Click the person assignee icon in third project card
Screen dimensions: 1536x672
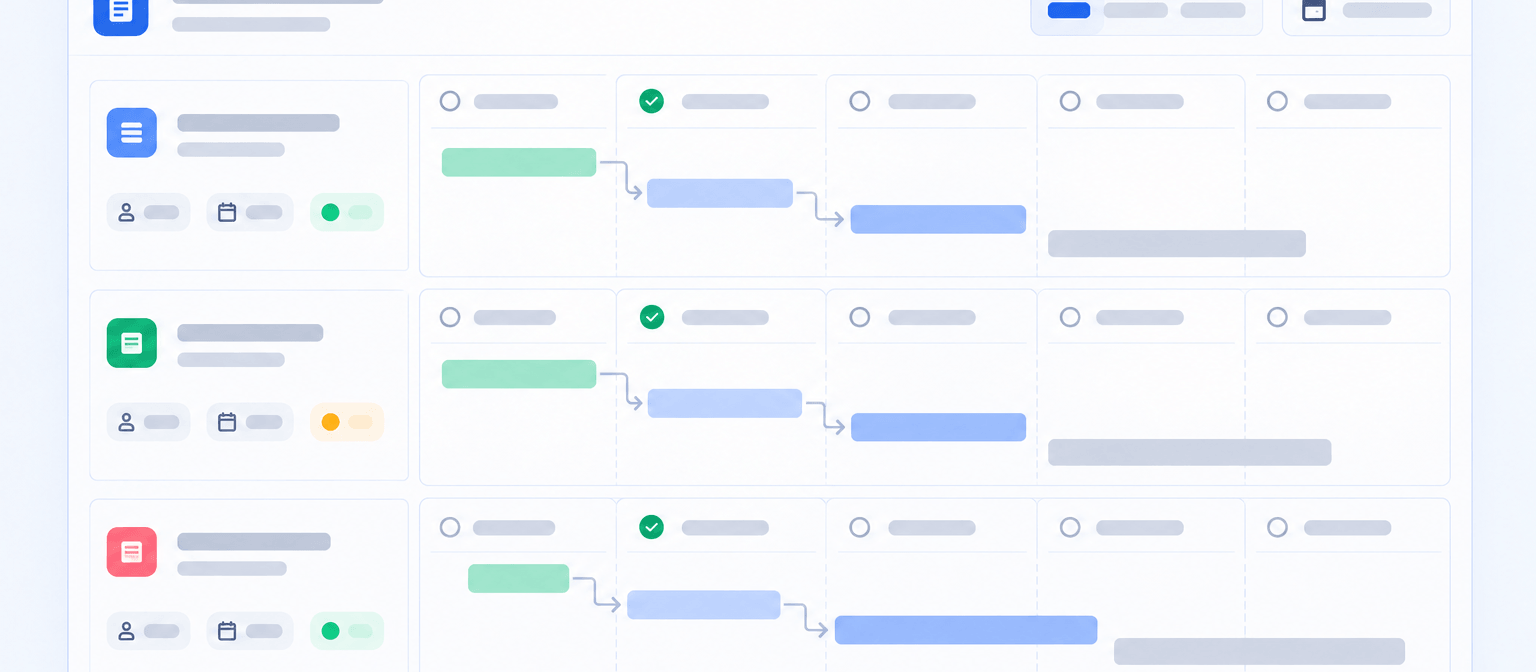point(126,631)
